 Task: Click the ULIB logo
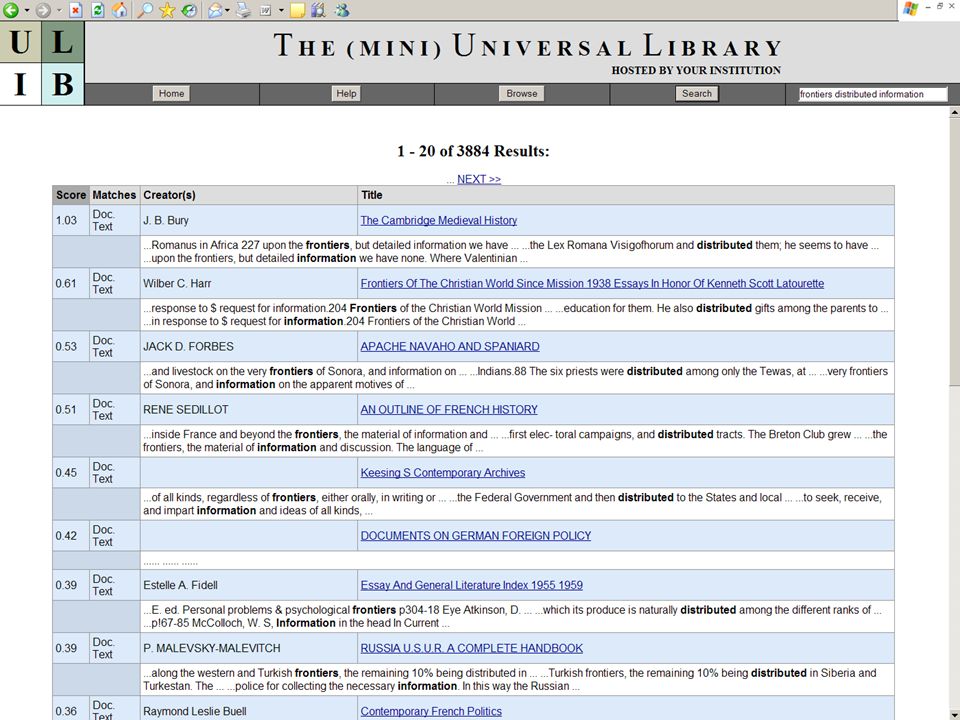pyautogui.click(x=42, y=63)
